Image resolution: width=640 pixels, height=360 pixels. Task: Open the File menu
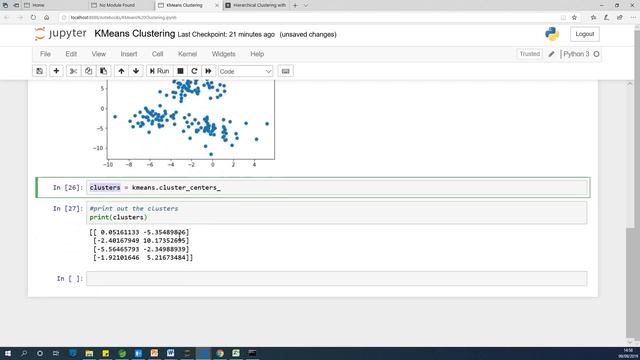(x=45, y=54)
